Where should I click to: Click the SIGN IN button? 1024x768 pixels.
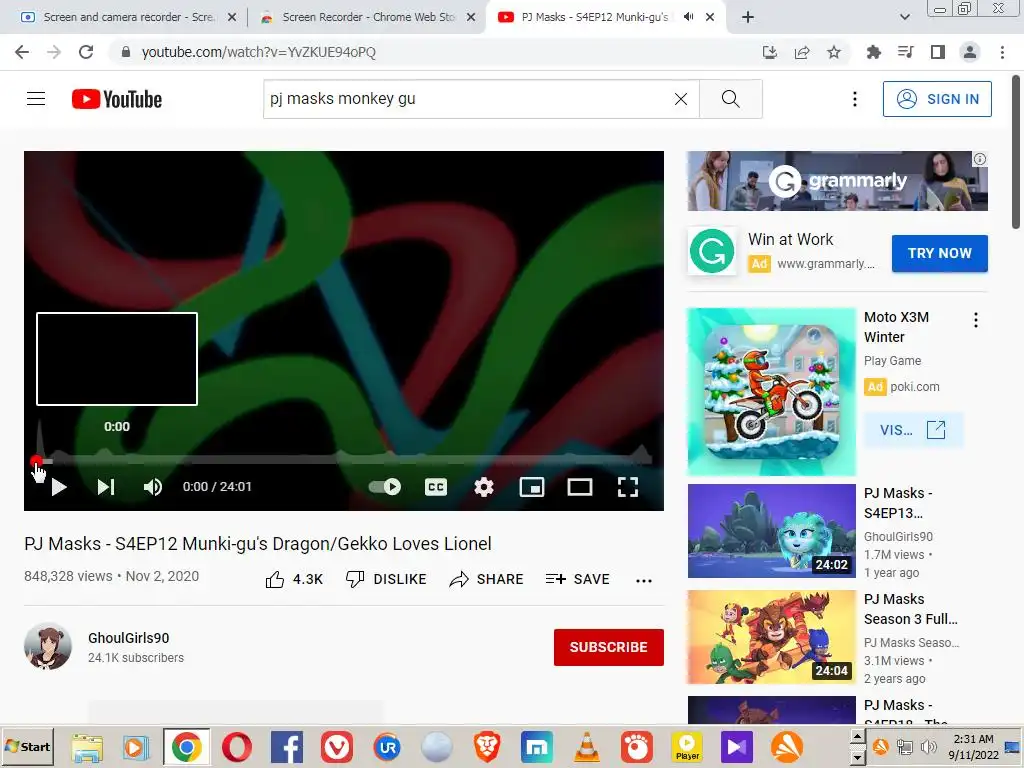pos(937,99)
